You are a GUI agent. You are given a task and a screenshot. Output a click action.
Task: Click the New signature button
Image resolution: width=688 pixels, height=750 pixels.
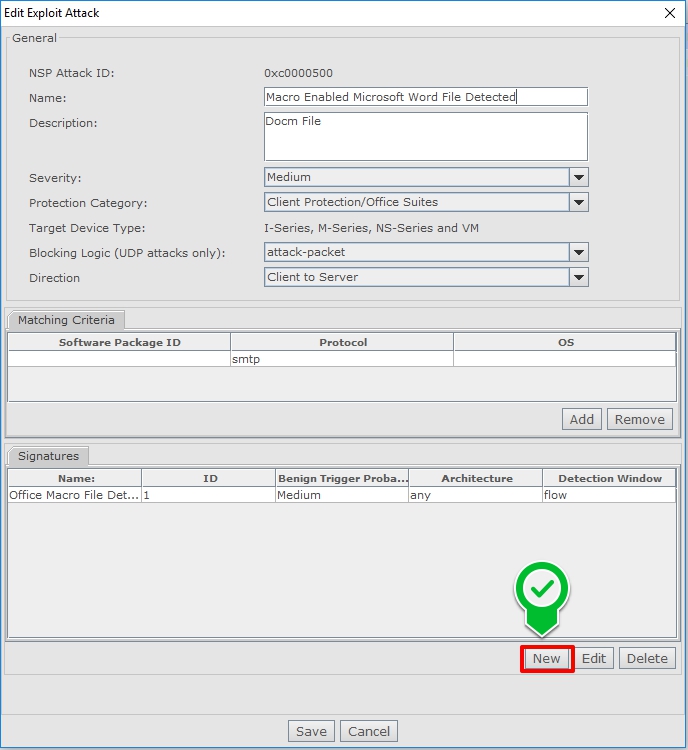547,658
